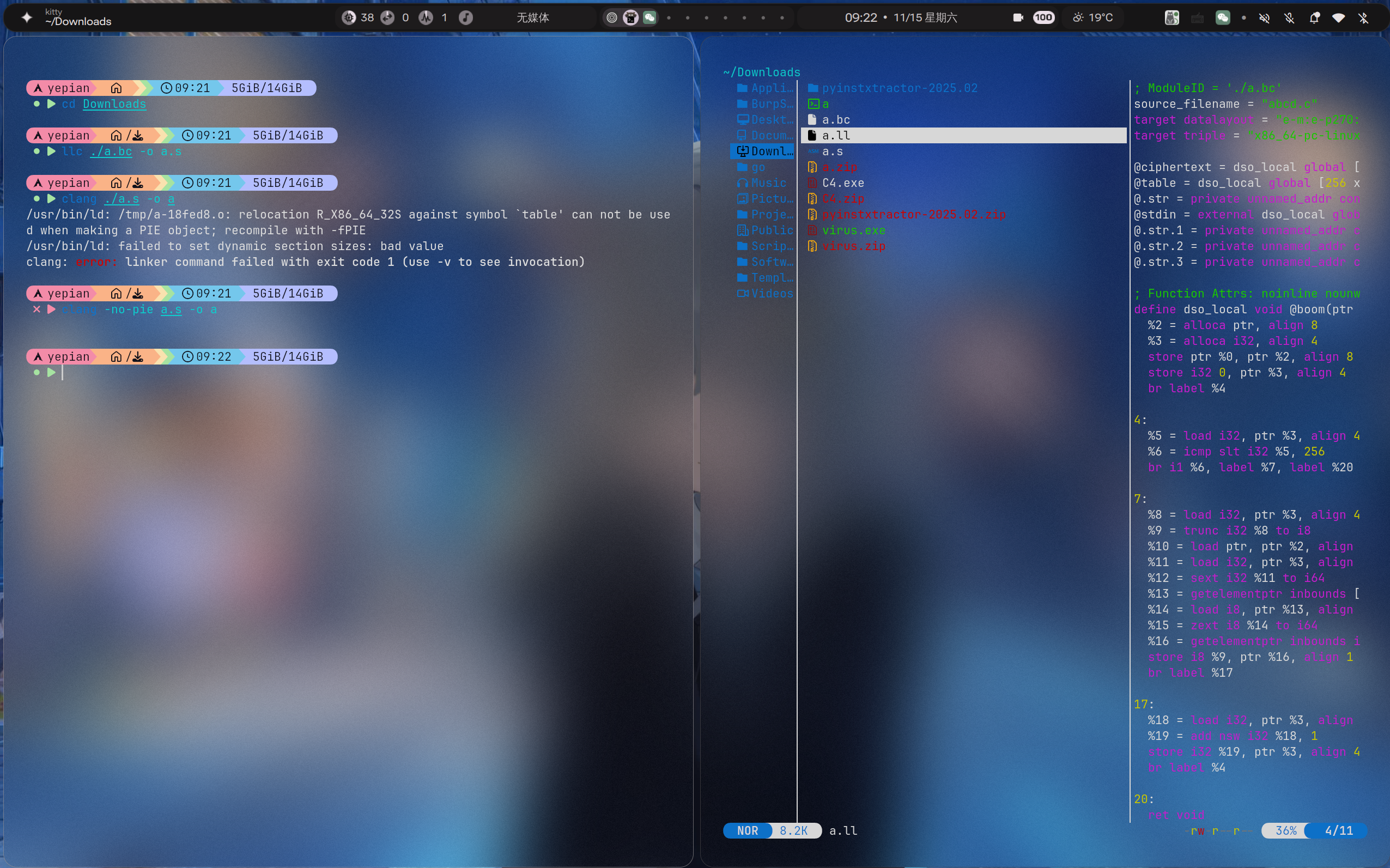
Task: Click the screen recorder camera icon
Action: coord(1018,17)
